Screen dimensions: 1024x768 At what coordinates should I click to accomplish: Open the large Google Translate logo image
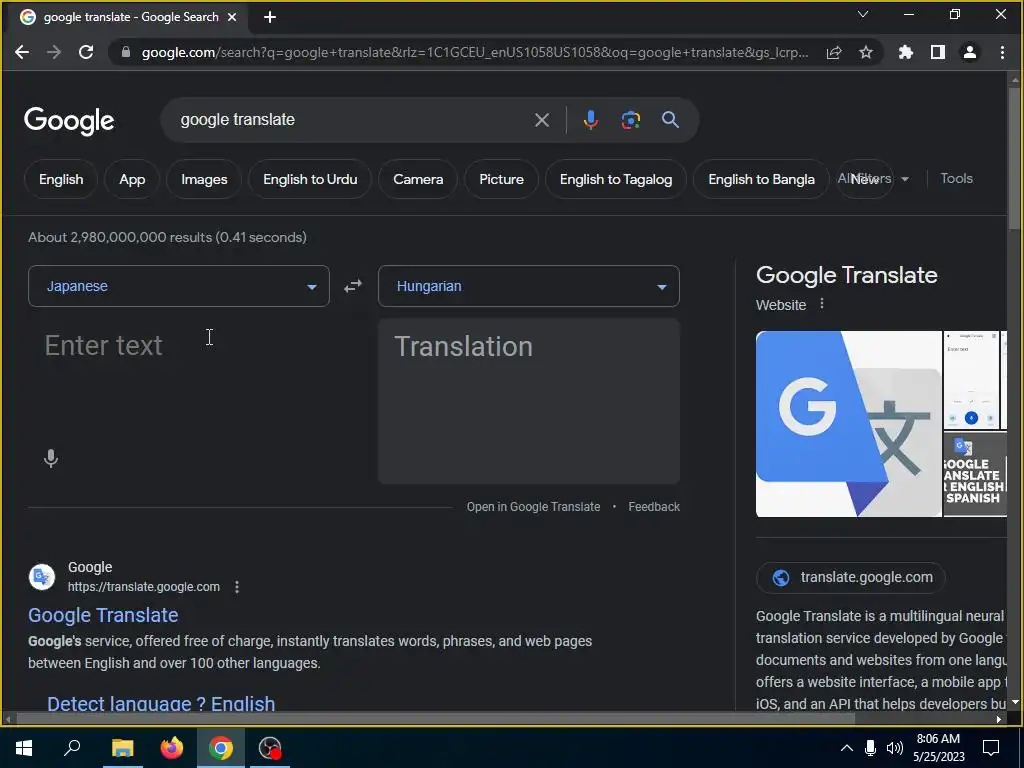[x=848, y=424]
